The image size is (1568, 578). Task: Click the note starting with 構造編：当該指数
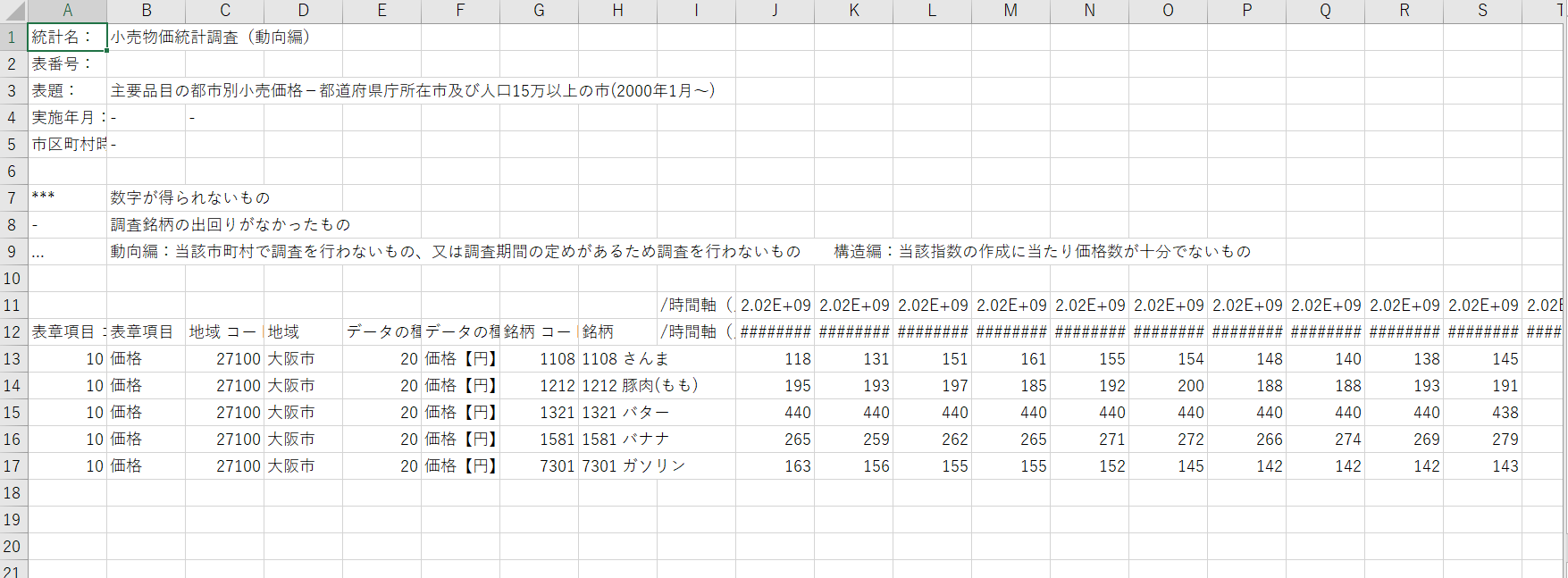tap(1043, 252)
